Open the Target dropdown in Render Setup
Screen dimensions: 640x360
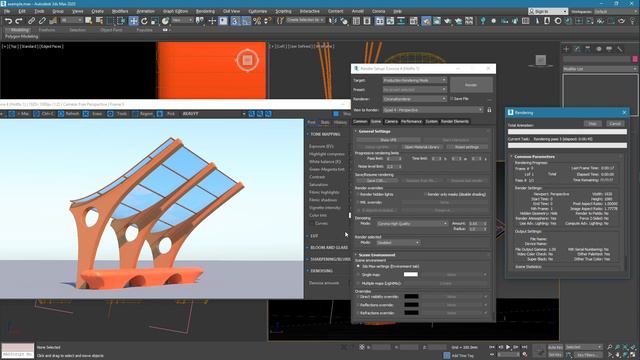pyautogui.click(x=414, y=80)
